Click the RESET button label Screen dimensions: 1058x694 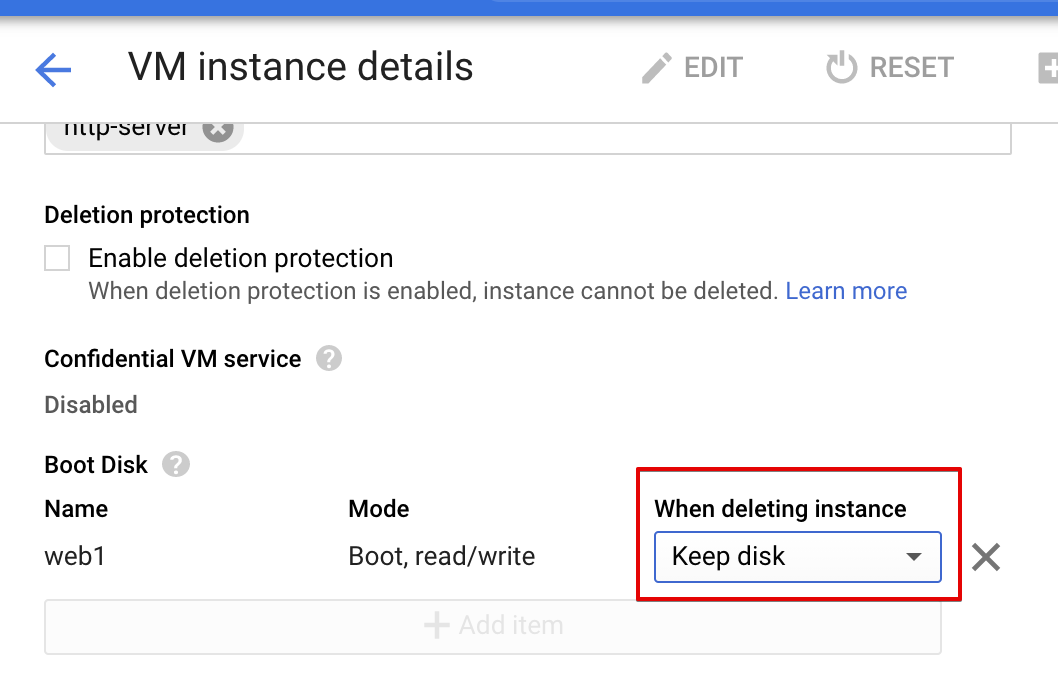point(912,67)
